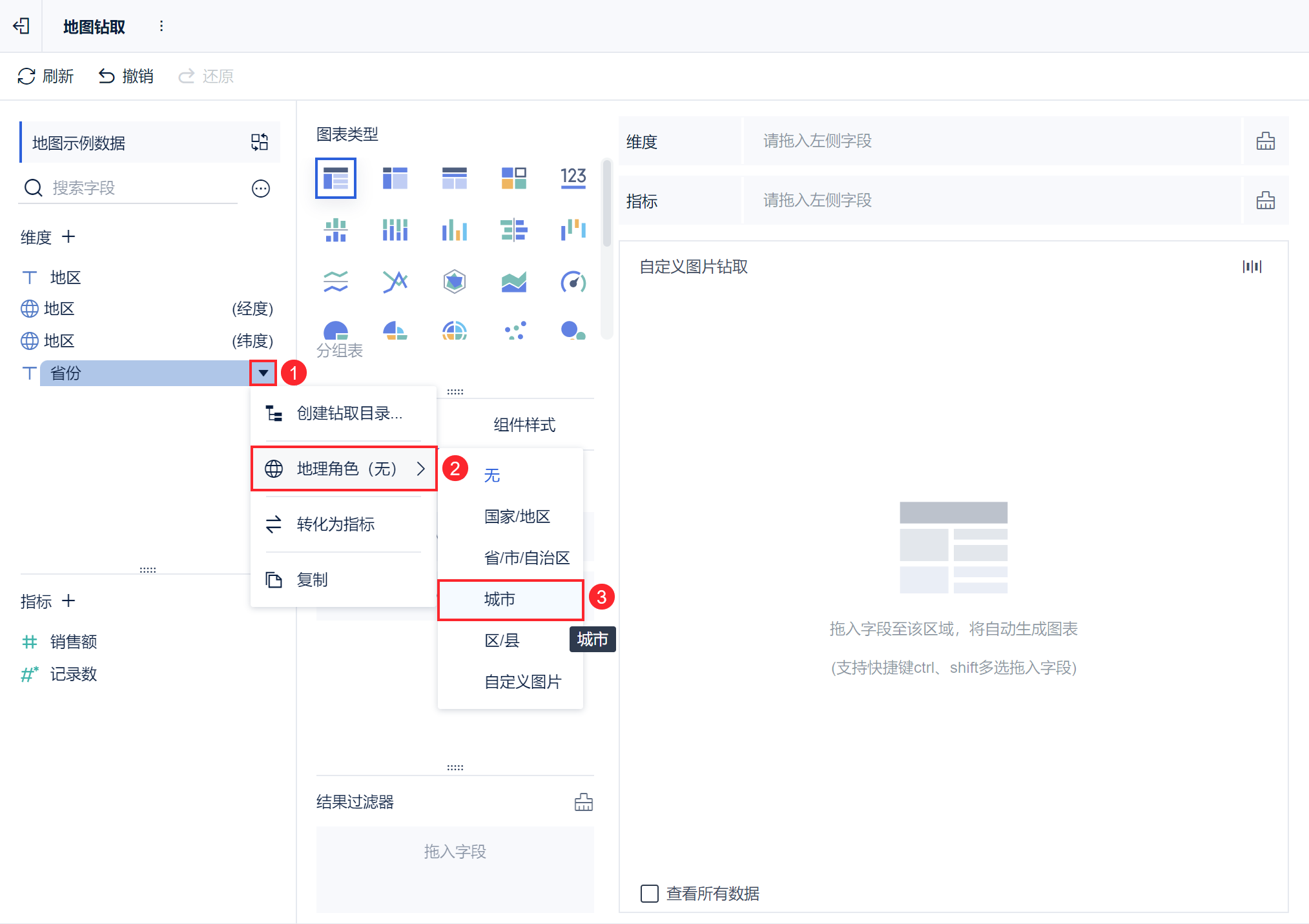Screen dimensions: 1309x924
Task: Click the 撤销 undo button
Action: pyautogui.click(x=126, y=76)
